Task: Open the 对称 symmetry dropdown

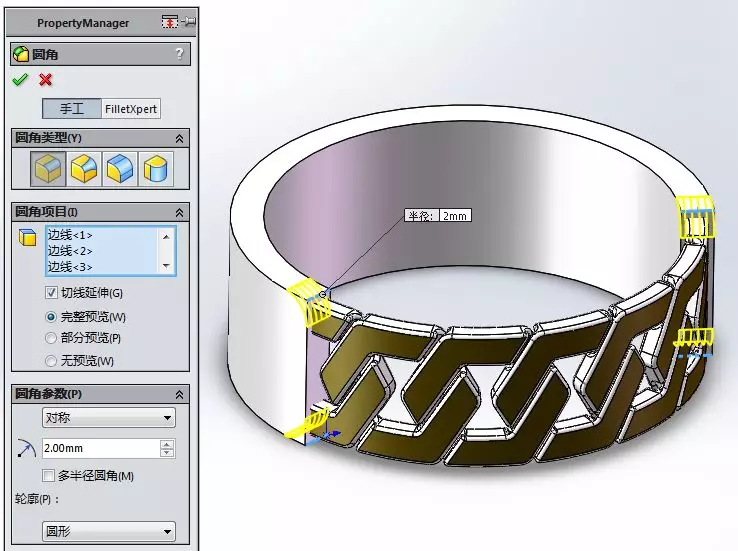Action: pyautogui.click(x=109, y=417)
